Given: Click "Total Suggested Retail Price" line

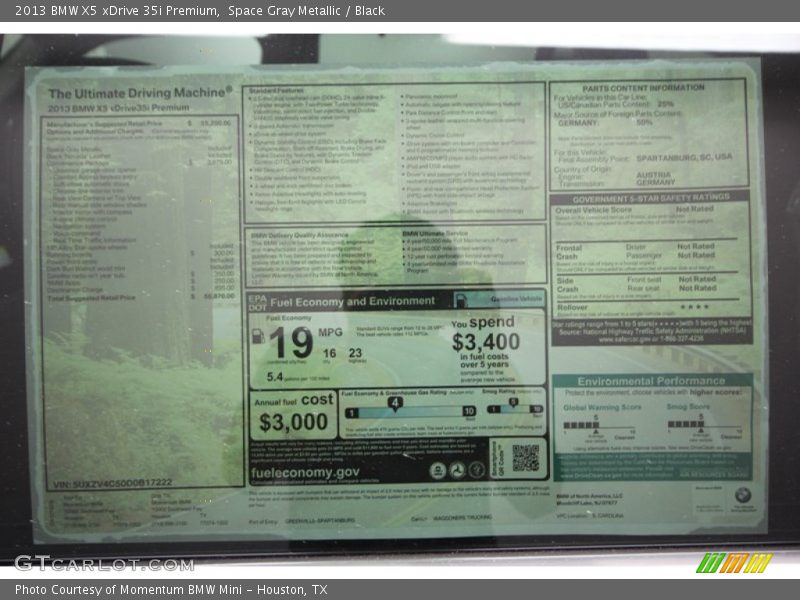Looking at the screenshot, I should (x=141, y=297).
